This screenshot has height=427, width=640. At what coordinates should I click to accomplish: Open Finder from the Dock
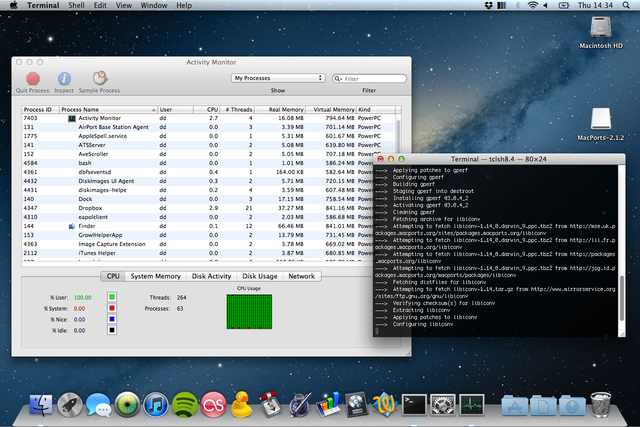tap(41, 405)
